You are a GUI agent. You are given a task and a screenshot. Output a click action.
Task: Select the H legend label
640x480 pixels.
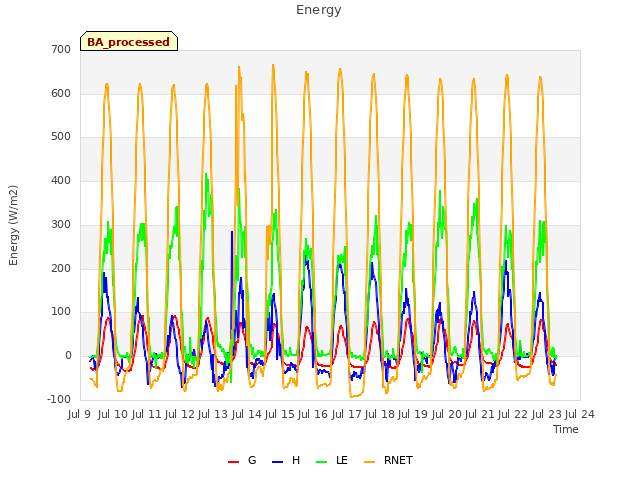pos(296,460)
